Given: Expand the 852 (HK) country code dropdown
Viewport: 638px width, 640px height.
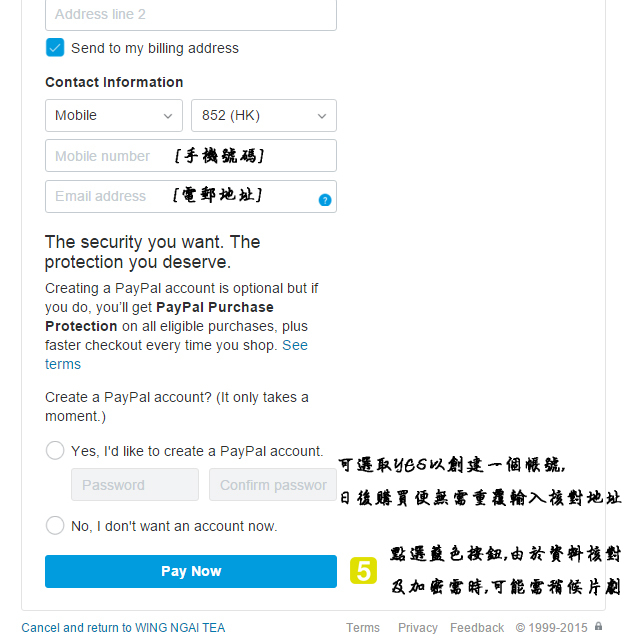Looking at the screenshot, I should (x=264, y=116).
